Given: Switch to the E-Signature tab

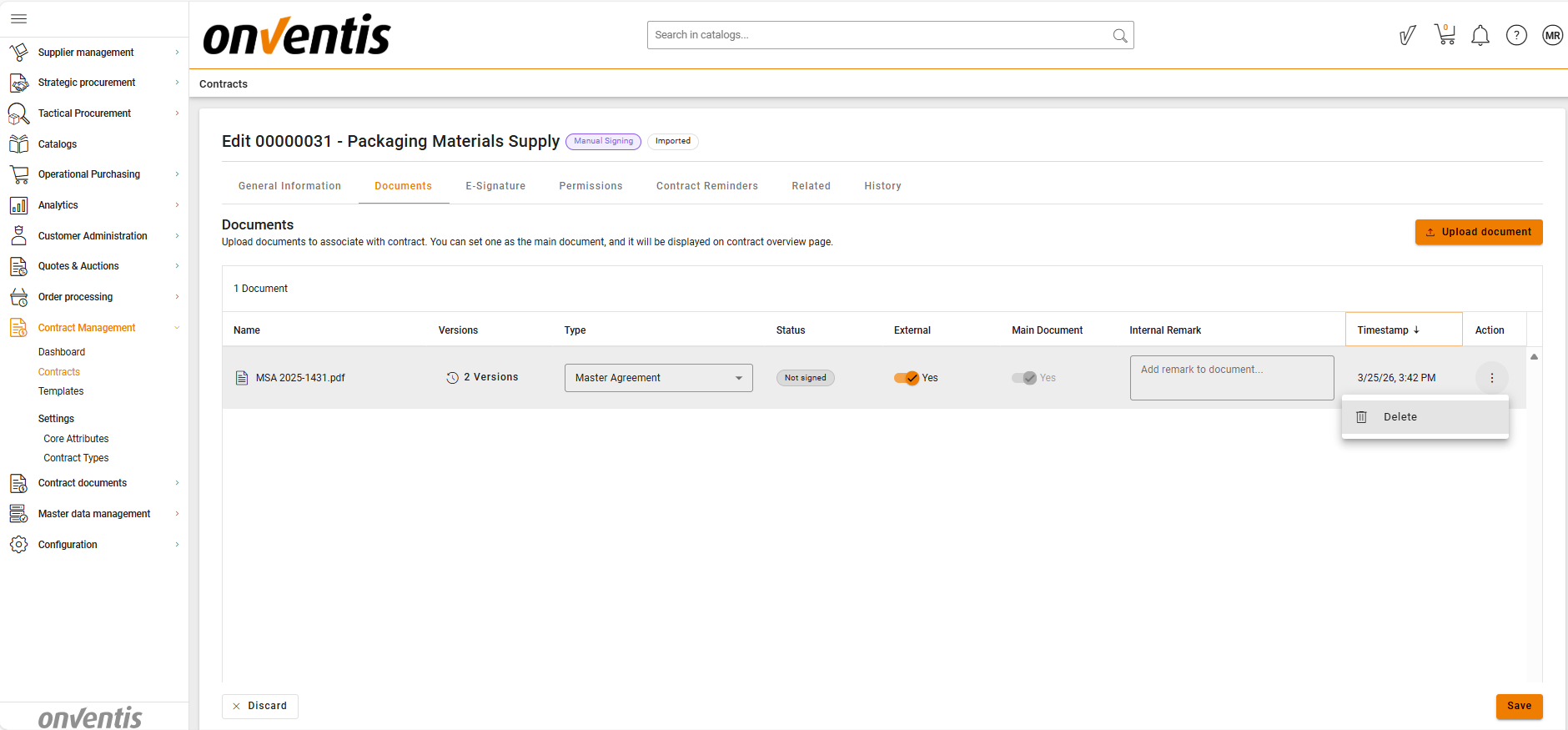Looking at the screenshot, I should pyautogui.click(x=495, y=186).
